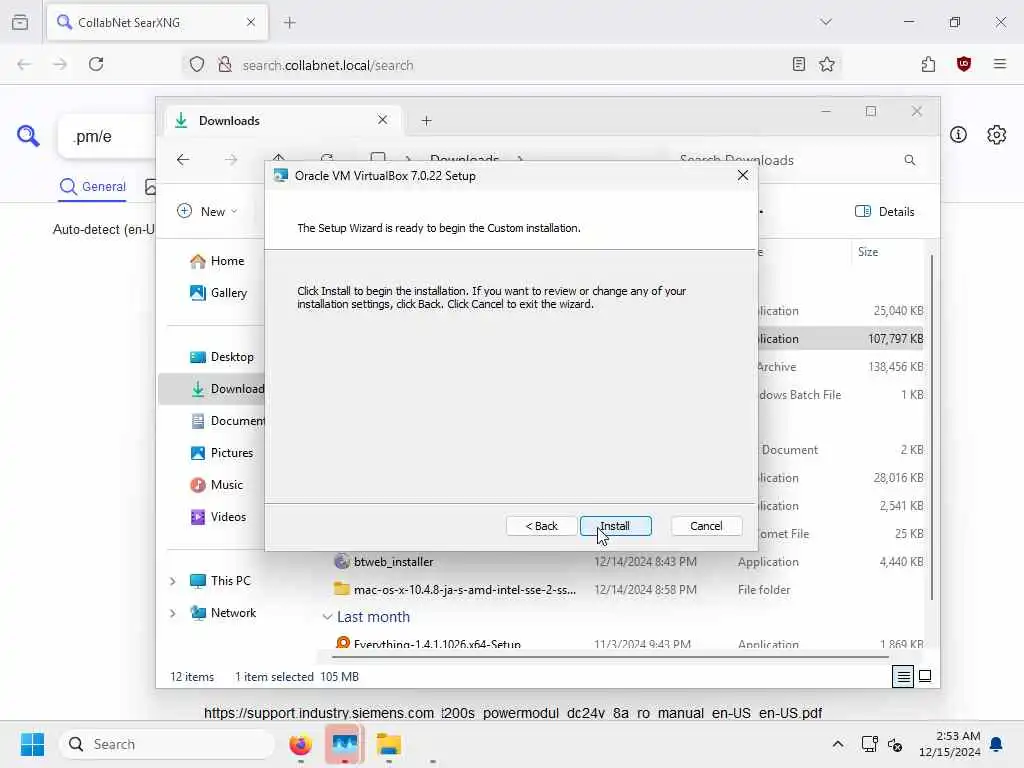The image size is (1024, 768).
Task: Click the Explorer horizontal scrollbar
Action: [x=611, y=656]
